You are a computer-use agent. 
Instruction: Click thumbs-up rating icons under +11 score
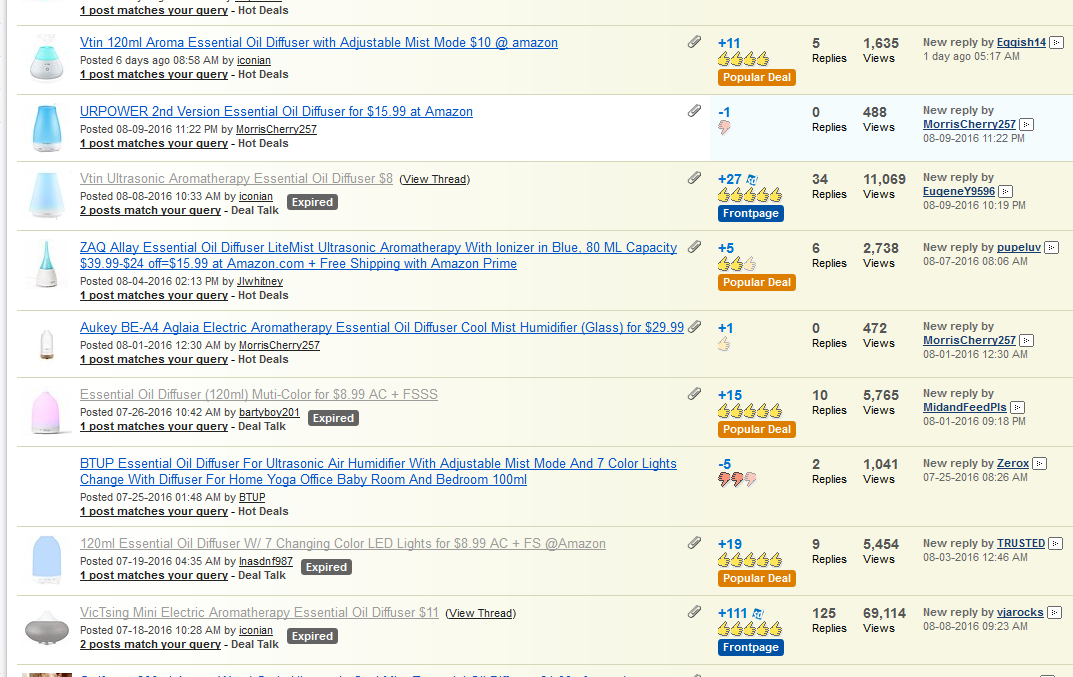pos(743,59)
